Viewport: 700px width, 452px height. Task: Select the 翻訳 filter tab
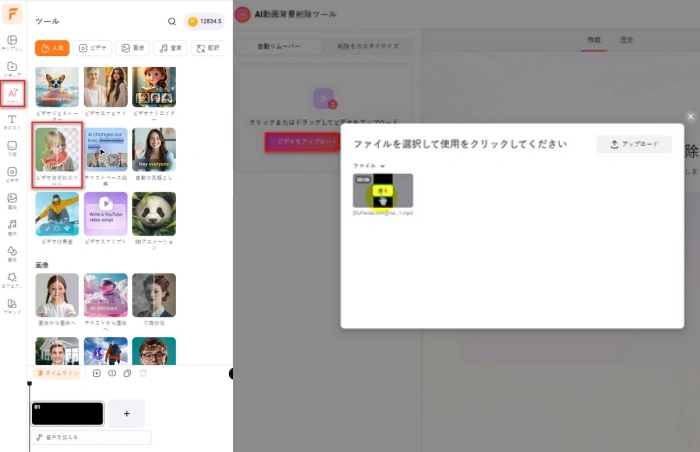pyautogui.click(x=208, y=48)
